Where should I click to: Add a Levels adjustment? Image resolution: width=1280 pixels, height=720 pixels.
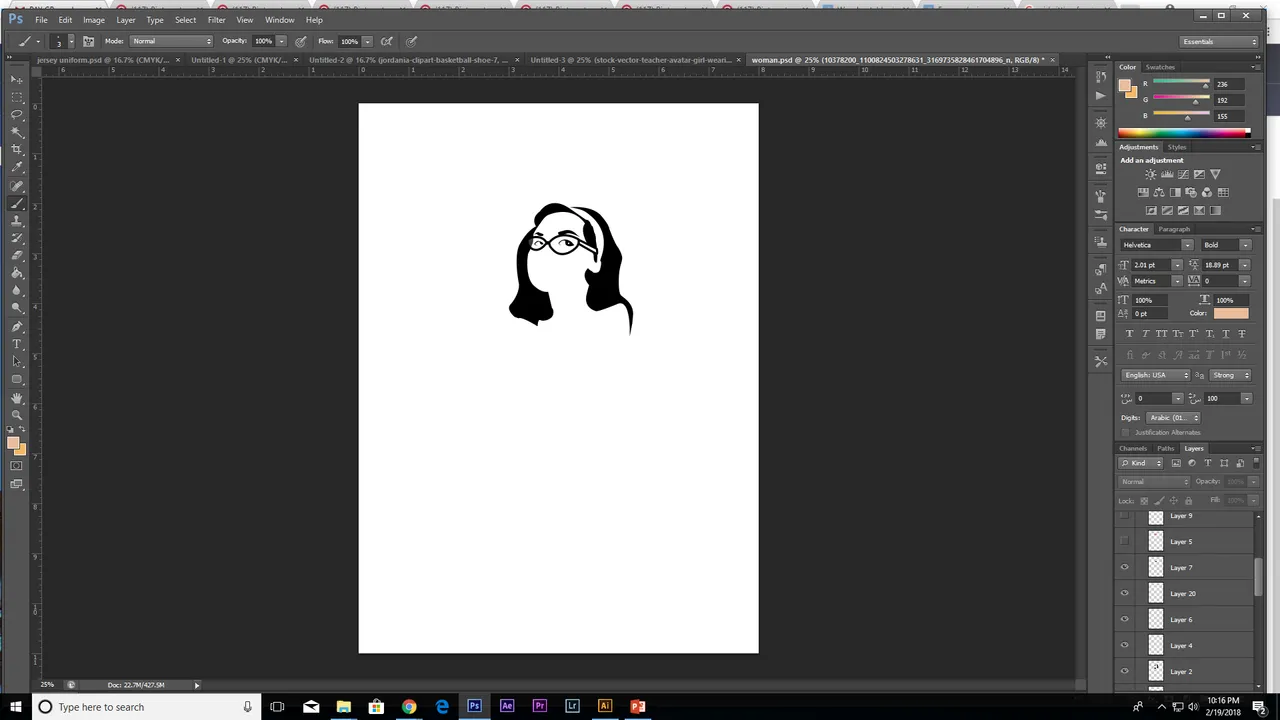tap(1167, 174)
